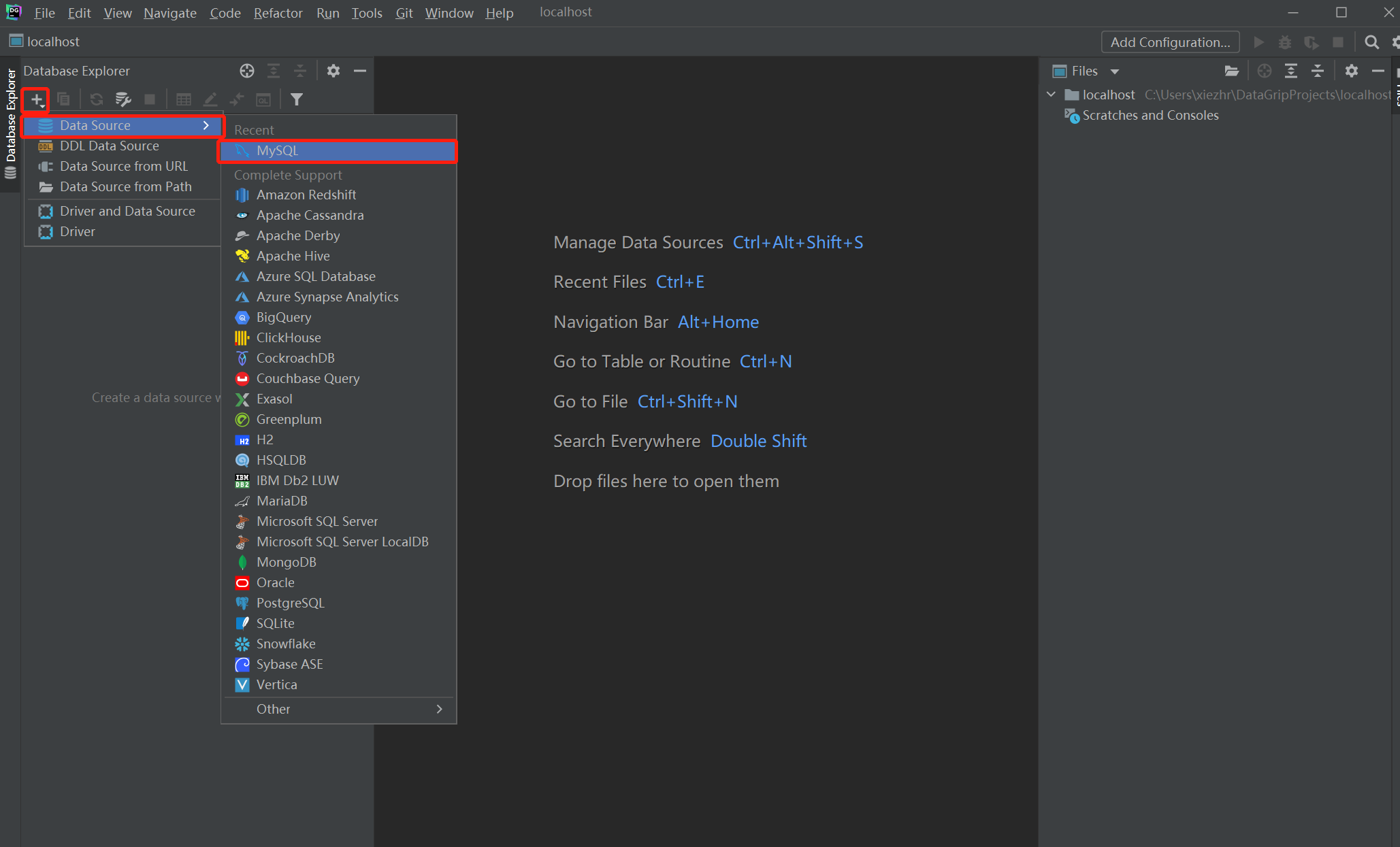
Task: Select Amazon Redshift data source
Action: tap(338, 195)
